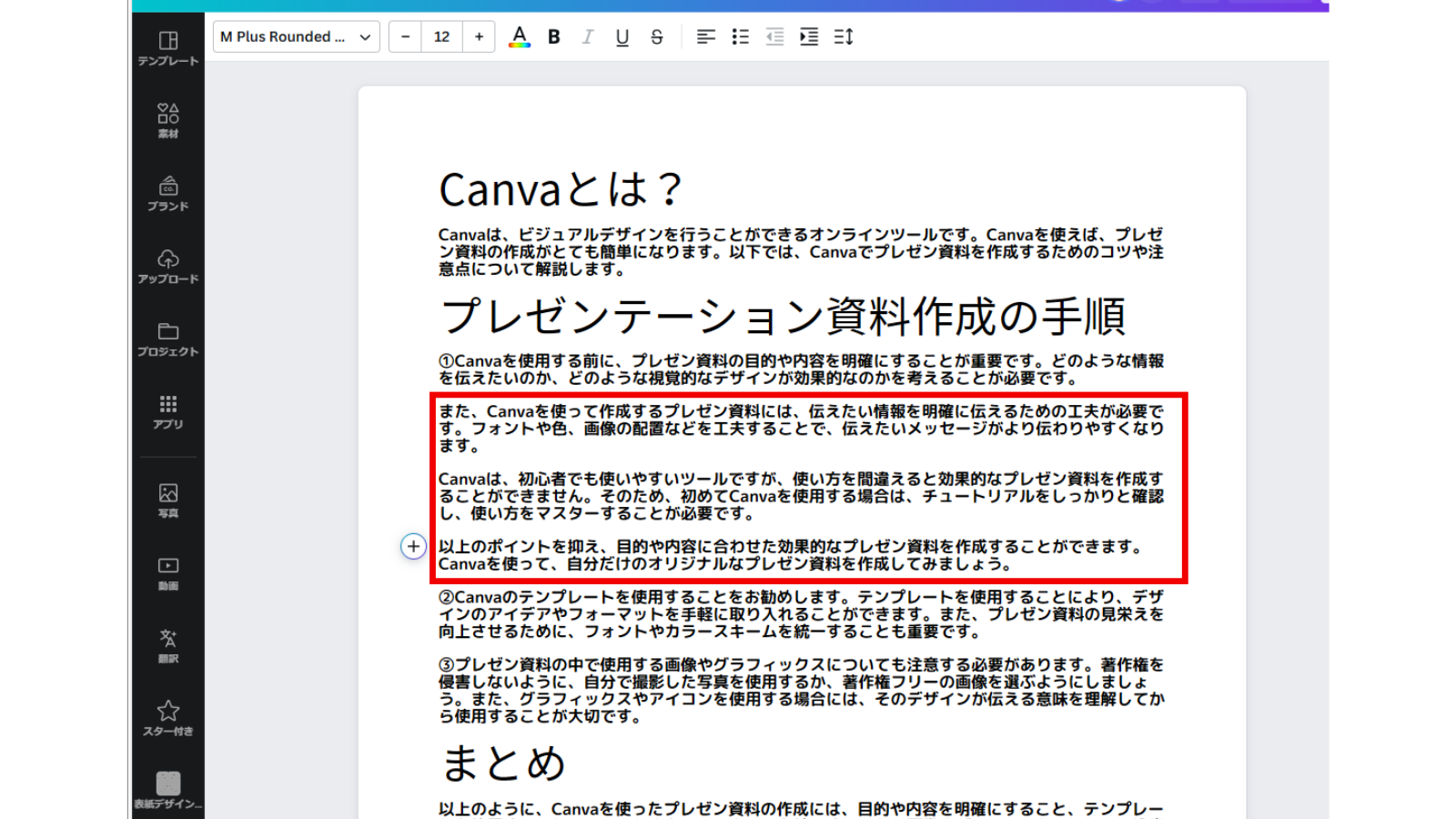Open the スター付き (Starred) sidebar panel
This screenshot has width=1456, height=819.
click(x=168, y=718)
